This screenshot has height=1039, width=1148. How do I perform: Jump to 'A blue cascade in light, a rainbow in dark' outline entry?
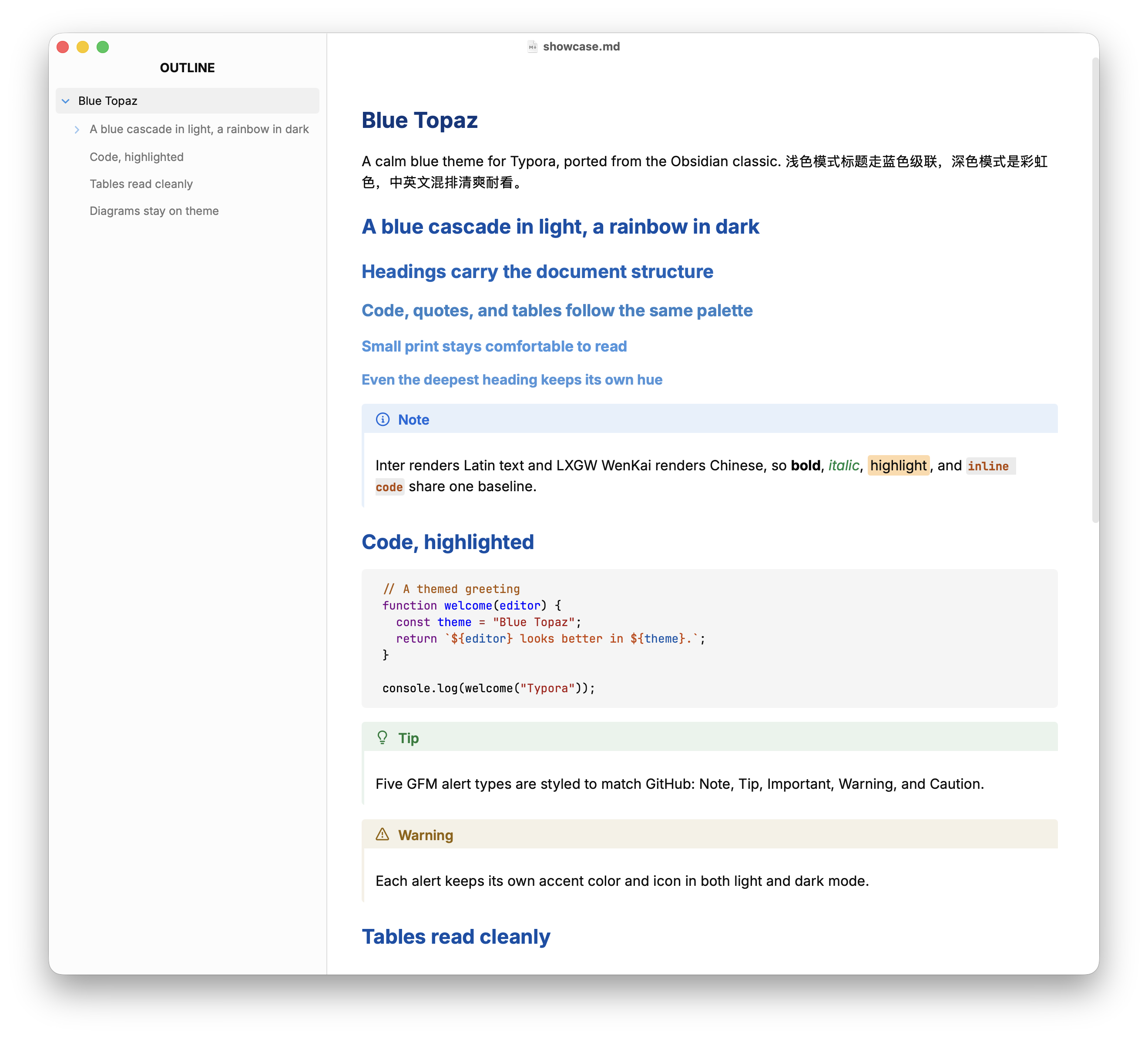[x=199, y=129]
